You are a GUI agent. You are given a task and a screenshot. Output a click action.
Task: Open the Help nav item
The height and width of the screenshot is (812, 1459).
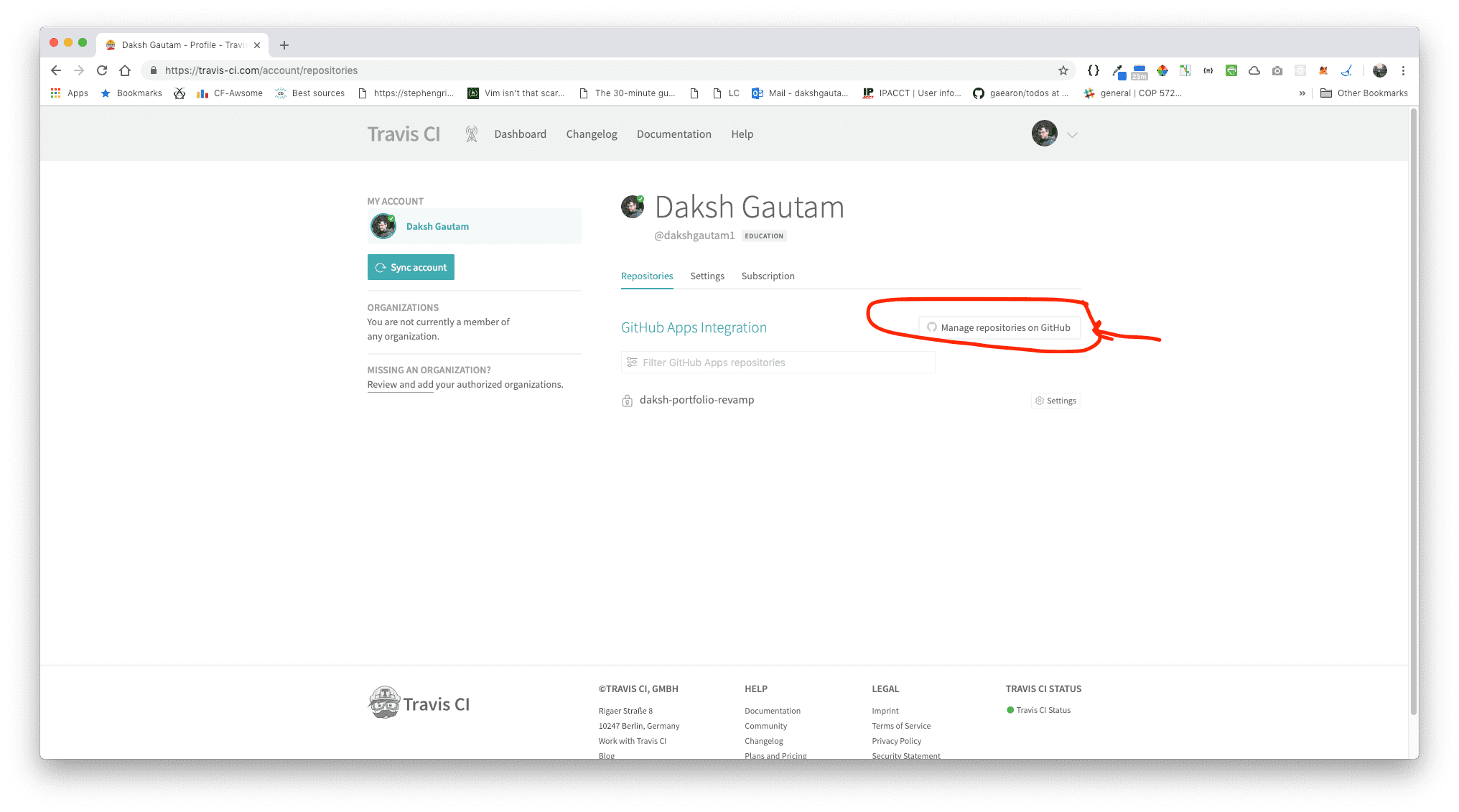coord(742,134)
